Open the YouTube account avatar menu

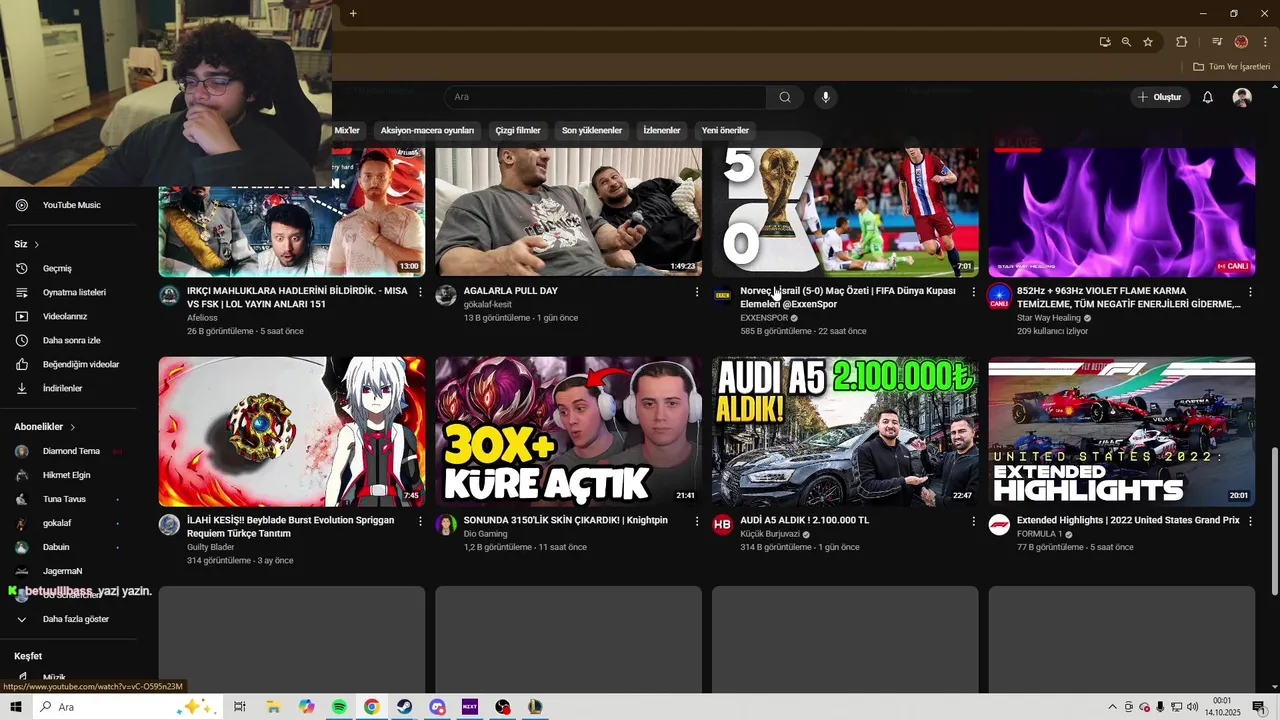1242,97
